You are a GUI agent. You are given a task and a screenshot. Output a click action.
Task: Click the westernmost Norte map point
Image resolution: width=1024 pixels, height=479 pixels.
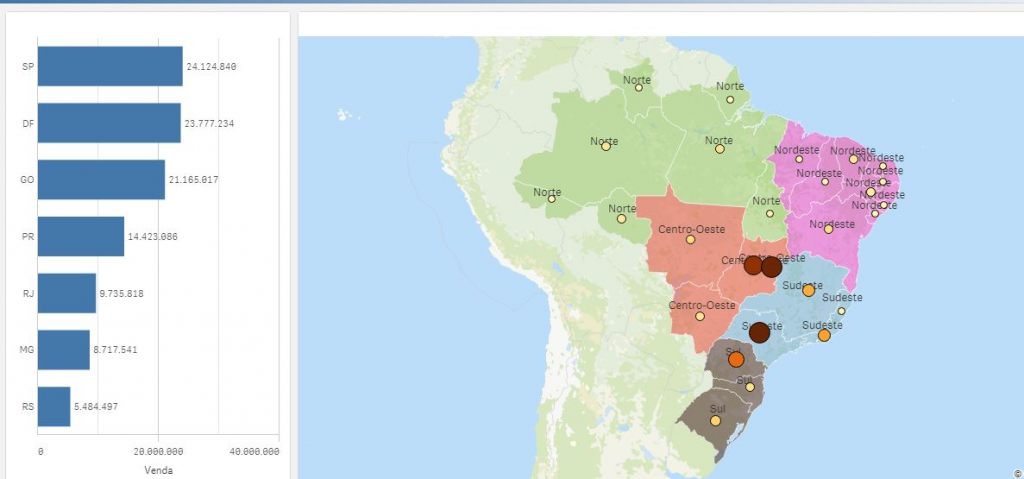[552, 199]
